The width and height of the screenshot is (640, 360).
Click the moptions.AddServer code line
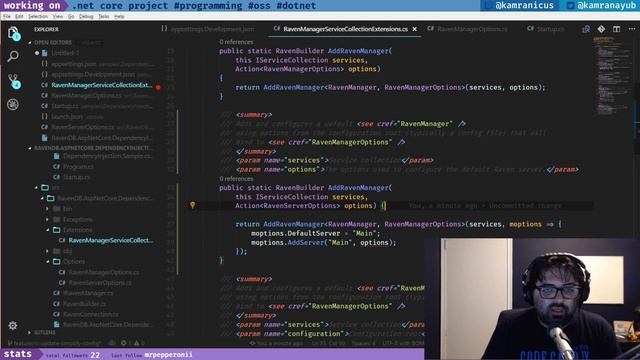tap(323, 242)
